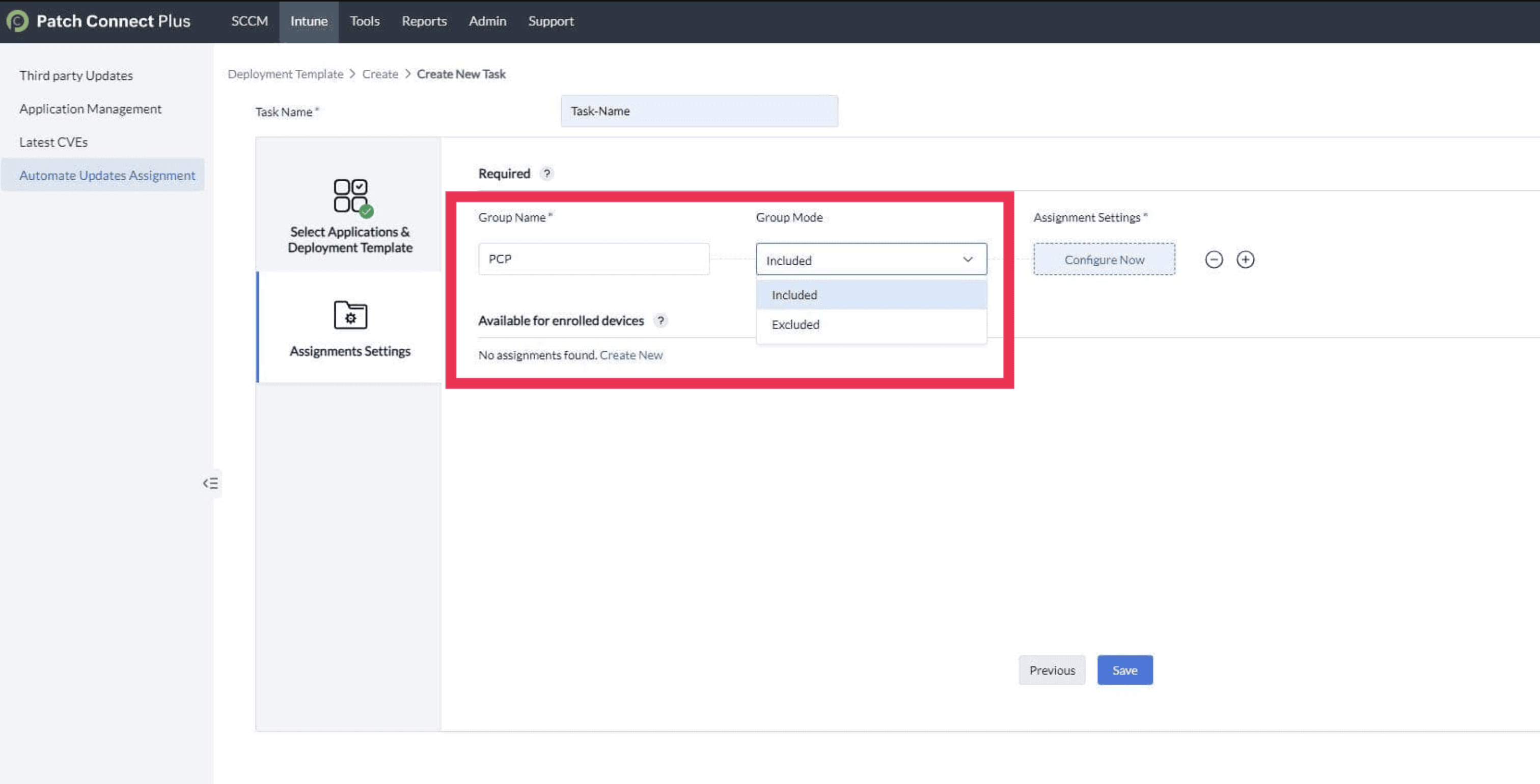1540x784 pixels.
Task: Click the Required help question mark icon
Action: coord(546,173)
